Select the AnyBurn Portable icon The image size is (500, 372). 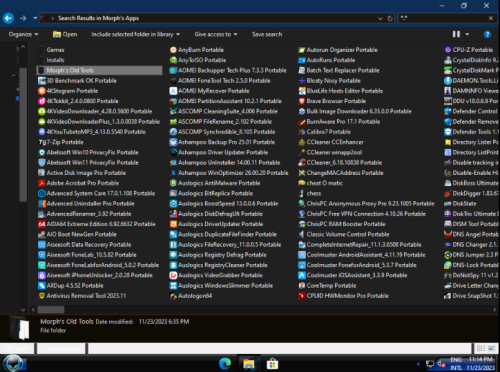point(173,50)
